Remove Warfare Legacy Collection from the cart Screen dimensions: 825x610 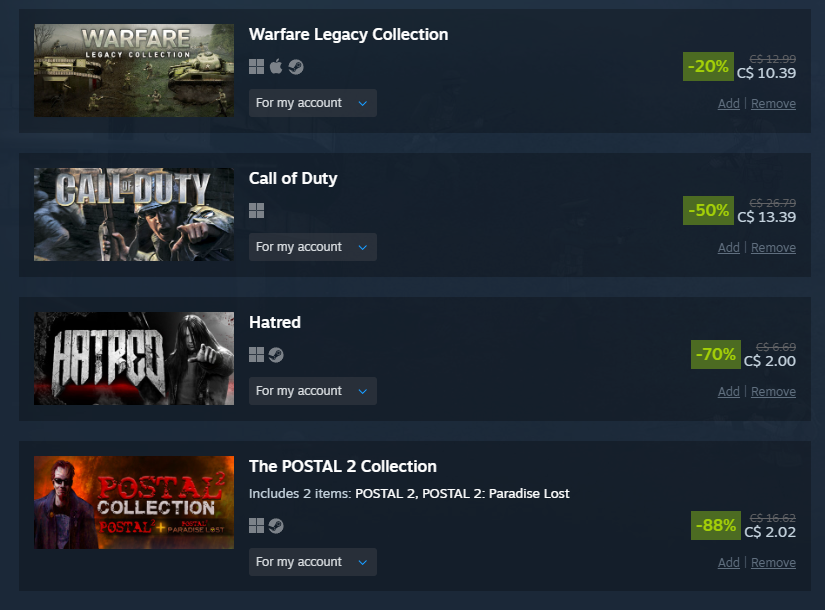[773, 104]
